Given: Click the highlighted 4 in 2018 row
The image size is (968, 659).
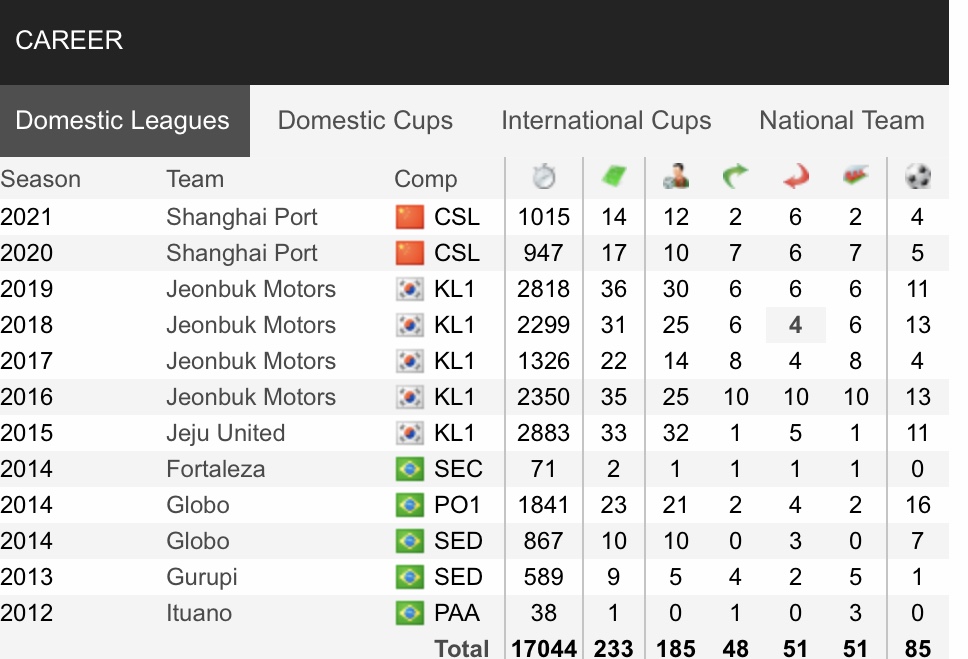Looking at the screenshot, I should (x=796, y=325).
